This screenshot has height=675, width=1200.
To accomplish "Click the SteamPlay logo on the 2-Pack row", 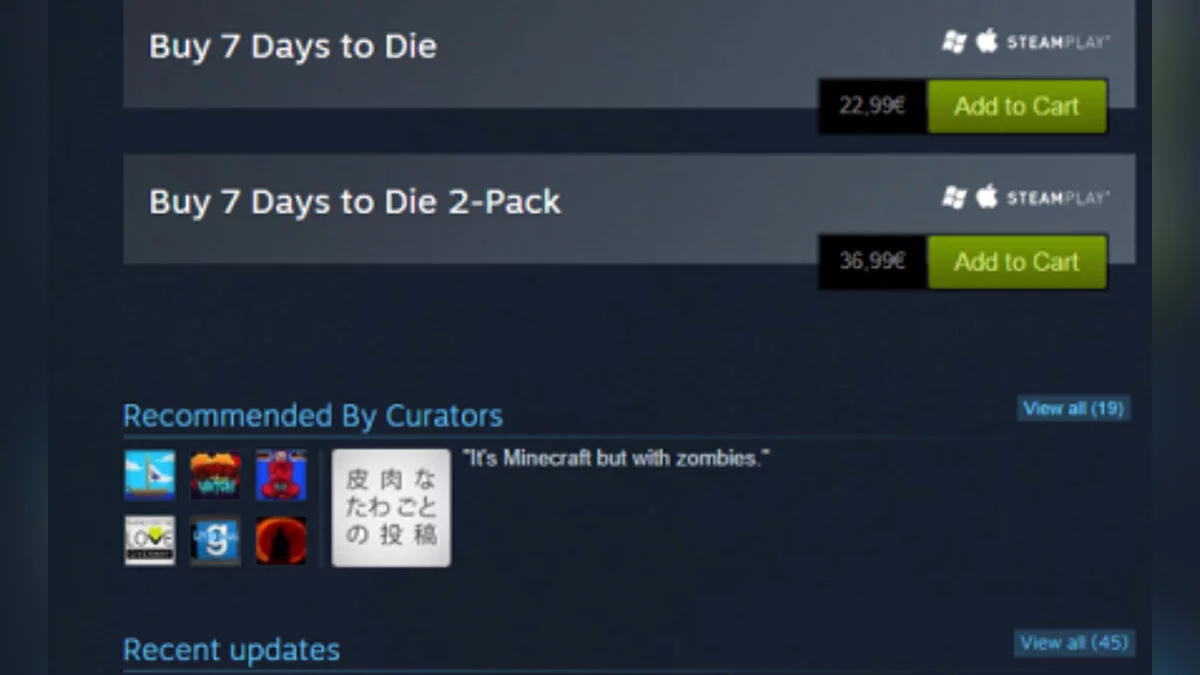I will tap(1058, 198).
